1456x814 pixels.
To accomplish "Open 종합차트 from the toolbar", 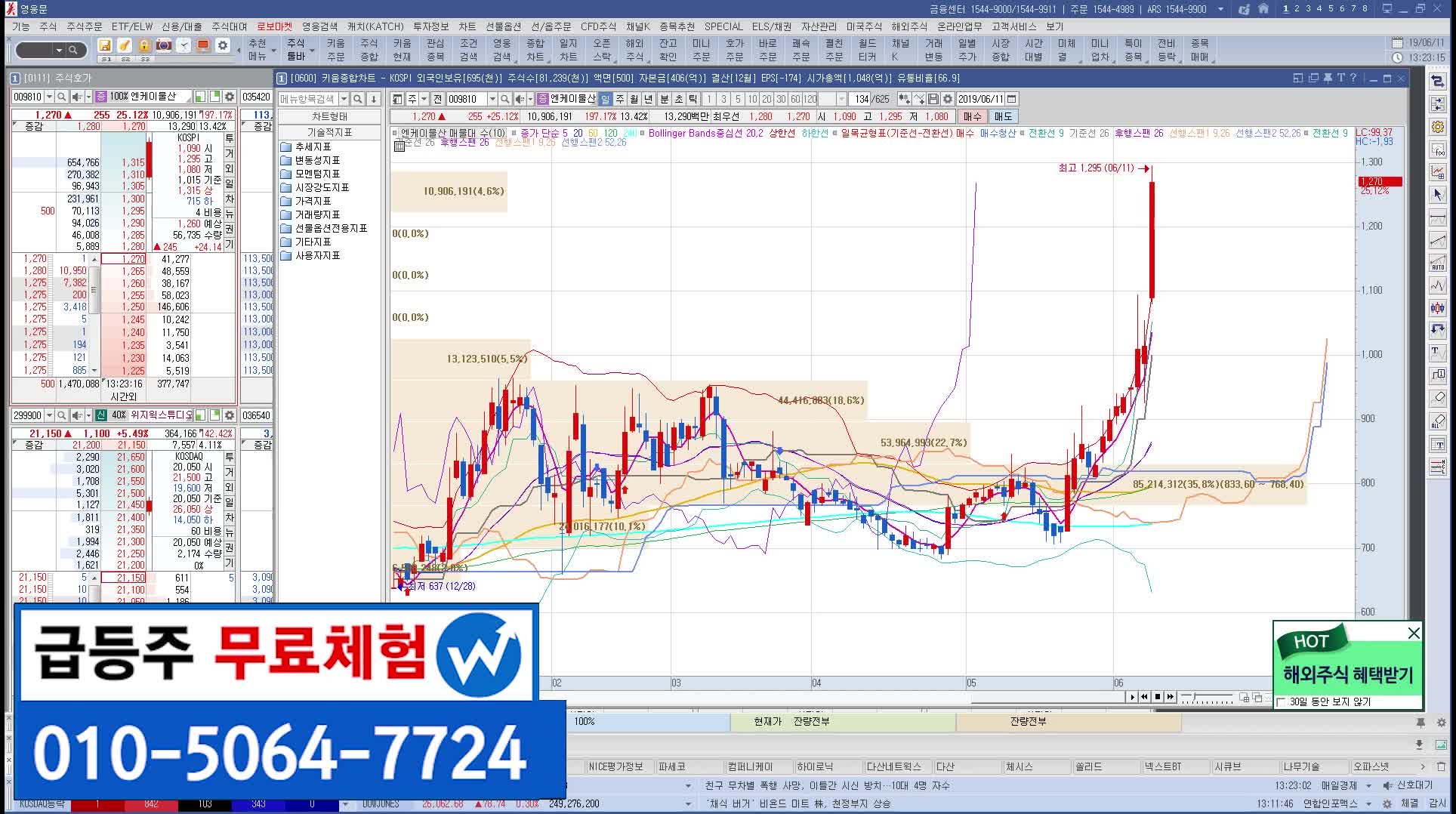I will pyautogui.click(x=535, y=50).
